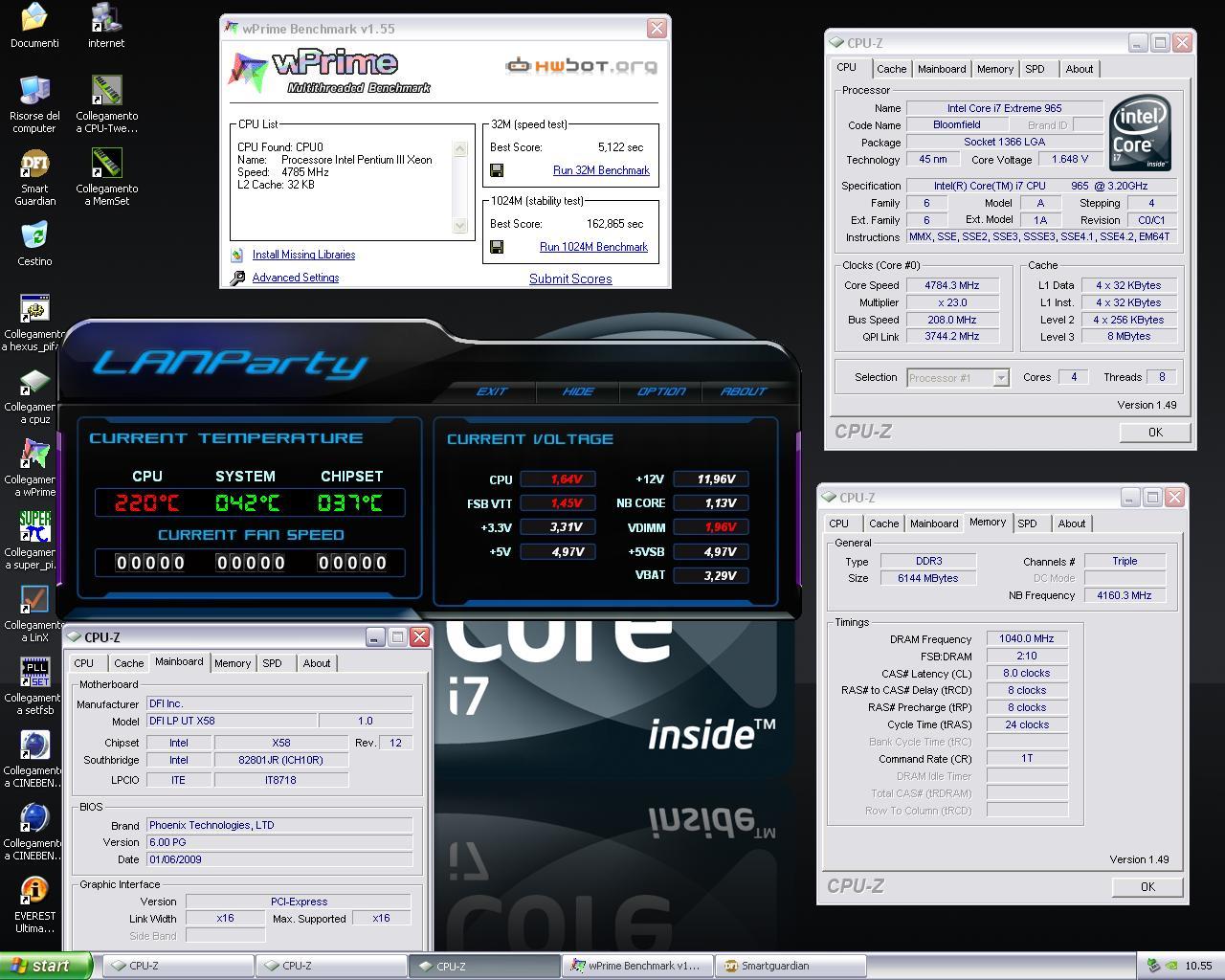
Task: Launch the Smart Guardian desktop icon
Action: [x=34, y=164]
